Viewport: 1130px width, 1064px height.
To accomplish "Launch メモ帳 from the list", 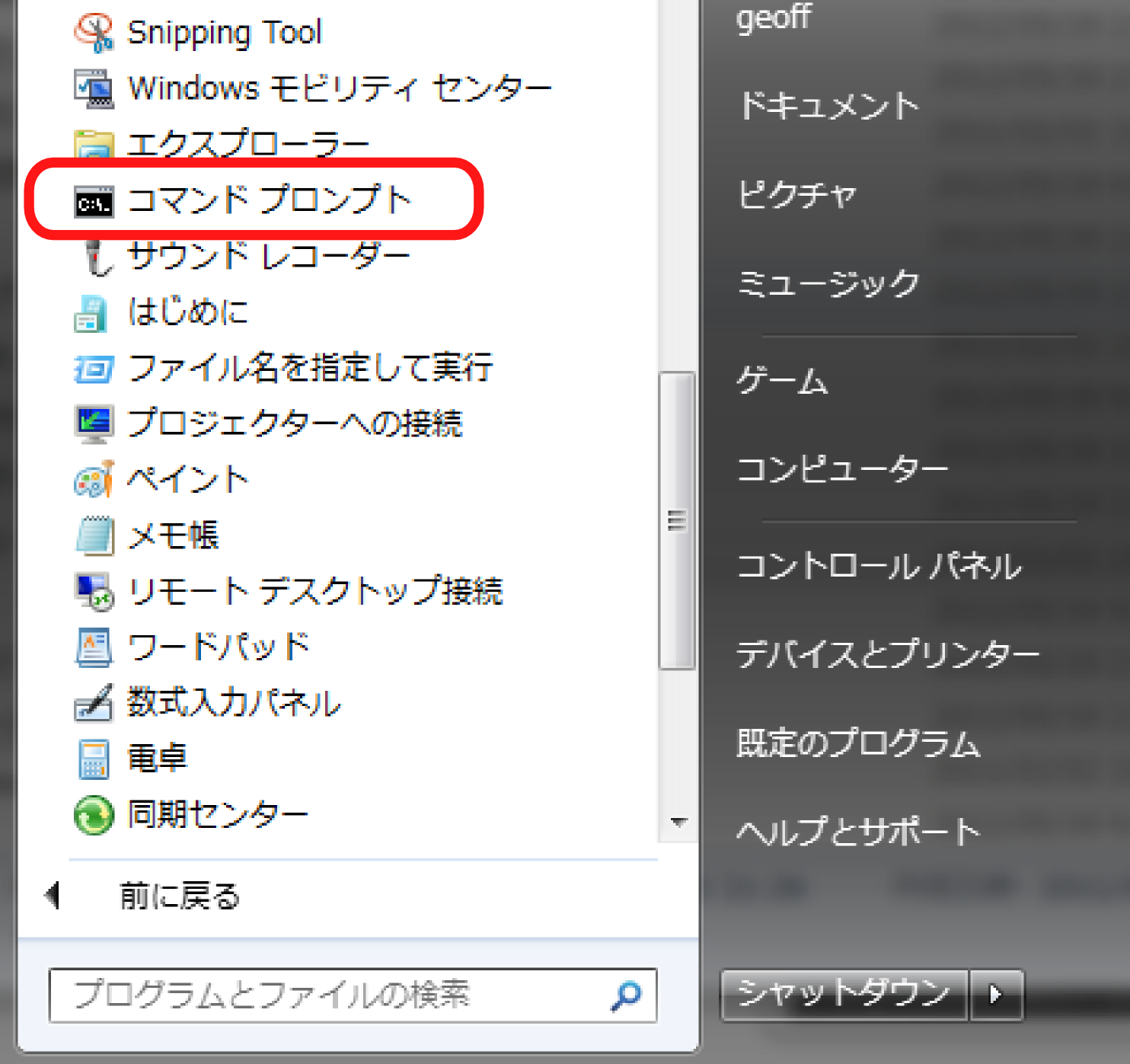I will tap(173, 535).
